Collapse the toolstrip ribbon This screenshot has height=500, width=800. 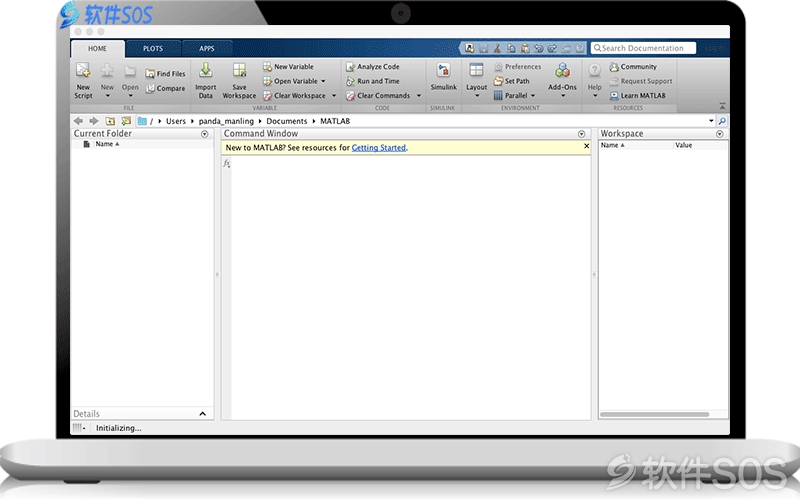pyautogui.click(x=722, y=106)
